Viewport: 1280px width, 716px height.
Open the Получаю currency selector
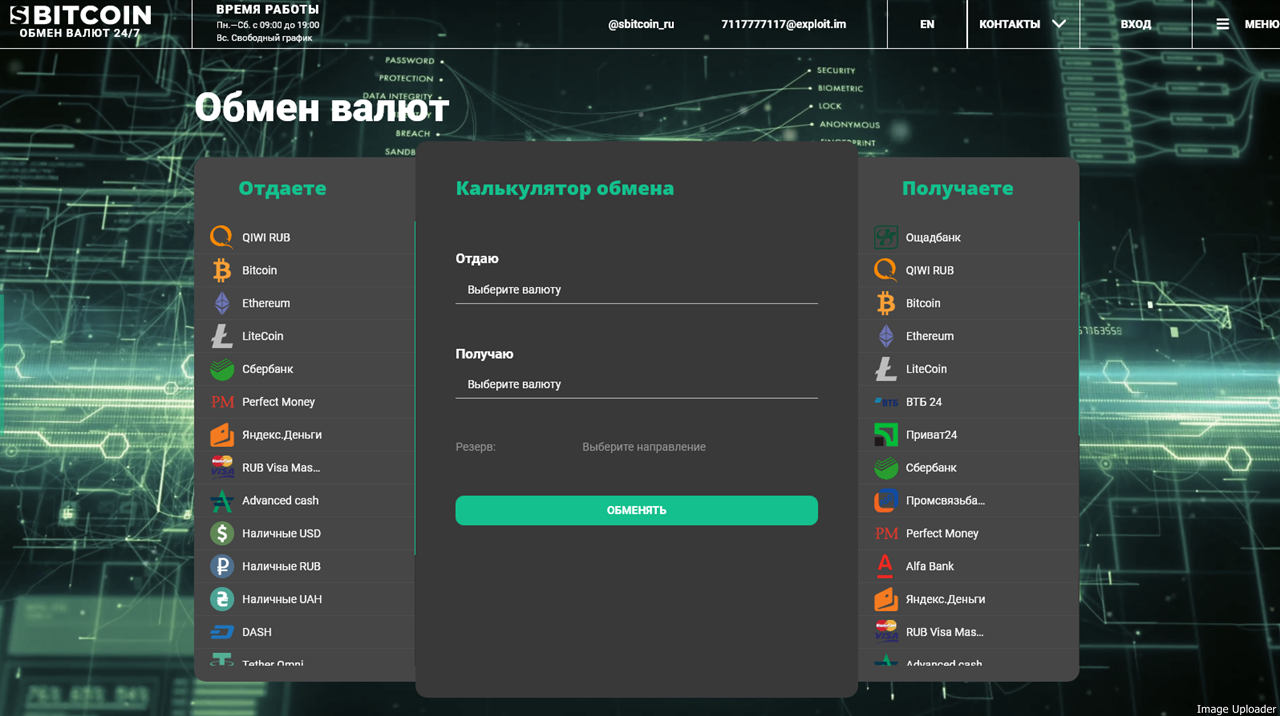click(x=636, y=385)
